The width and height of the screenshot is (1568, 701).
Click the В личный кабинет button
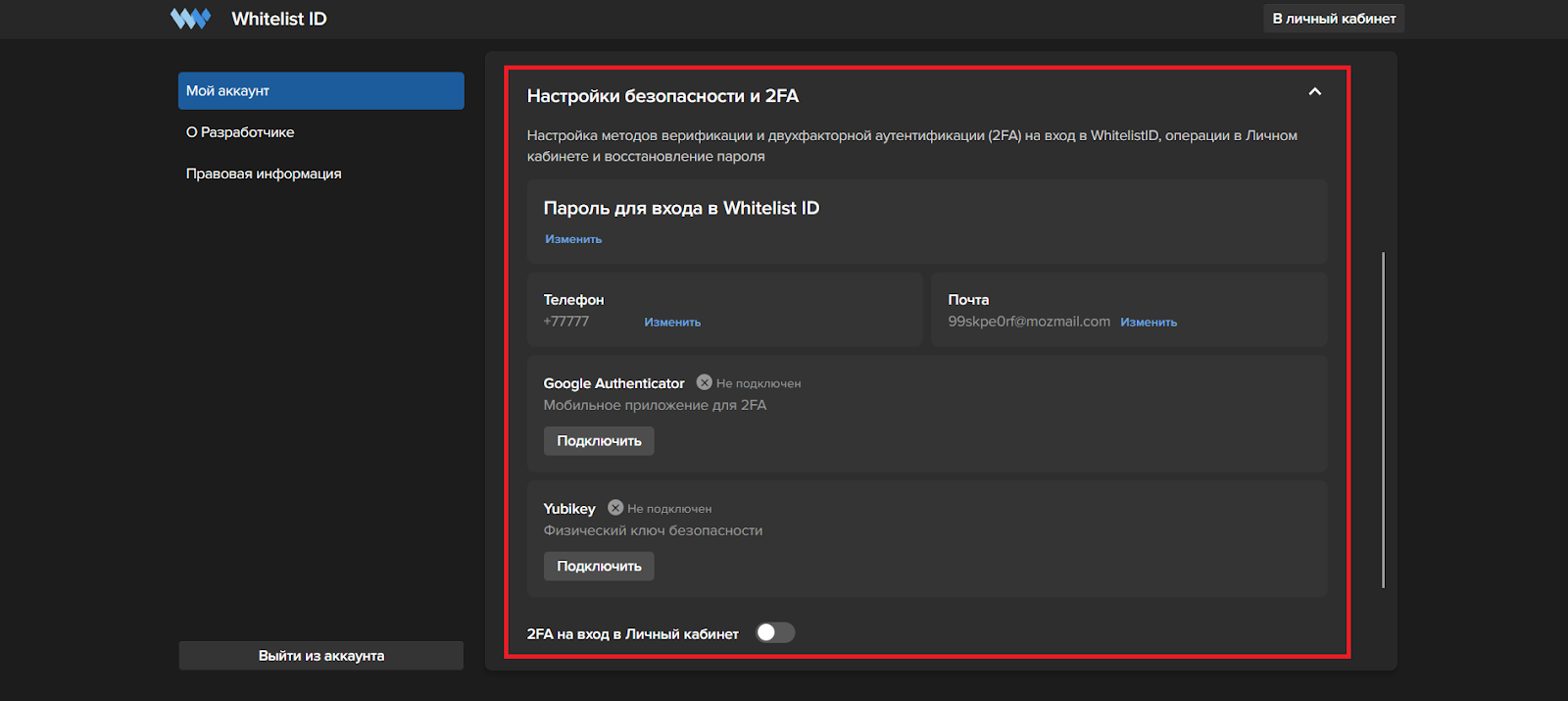[x=1334, y=19]
